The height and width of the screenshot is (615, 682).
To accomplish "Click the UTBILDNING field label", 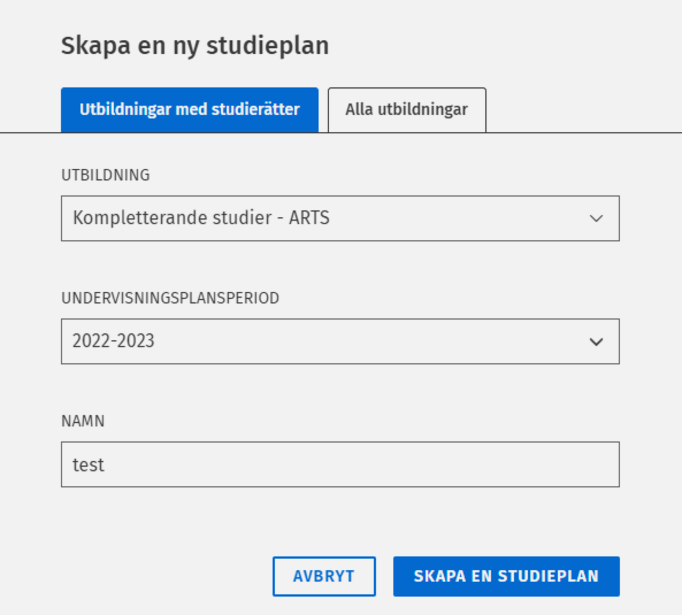I will pyautogui.click(x=105, y=175).
